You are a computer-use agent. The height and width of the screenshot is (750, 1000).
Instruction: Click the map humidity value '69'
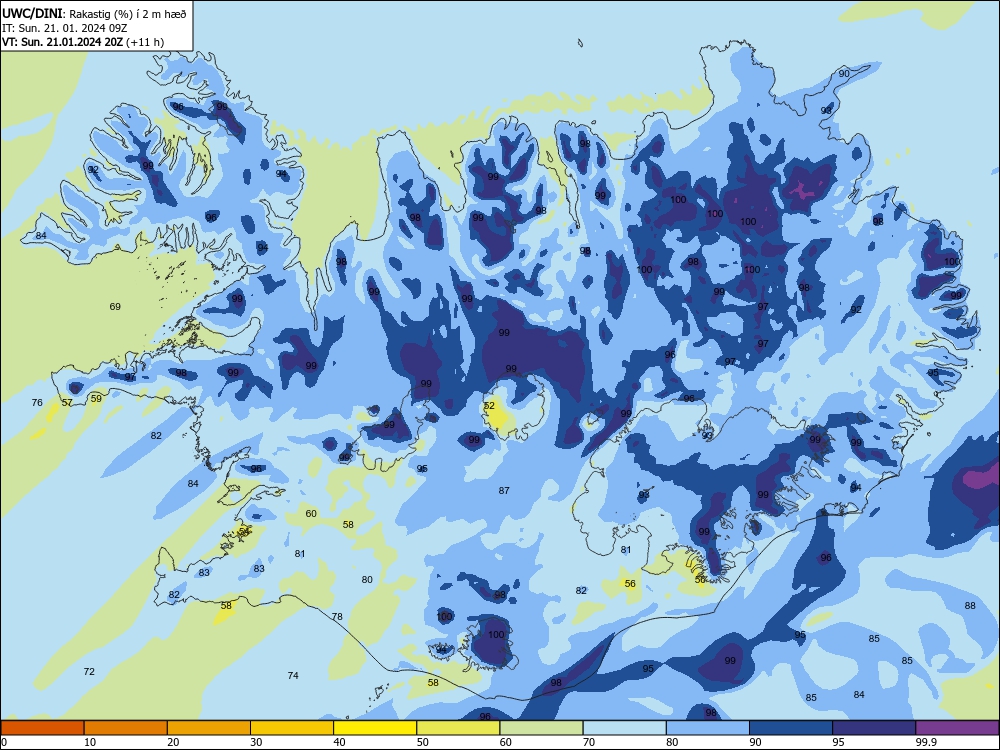115,307
